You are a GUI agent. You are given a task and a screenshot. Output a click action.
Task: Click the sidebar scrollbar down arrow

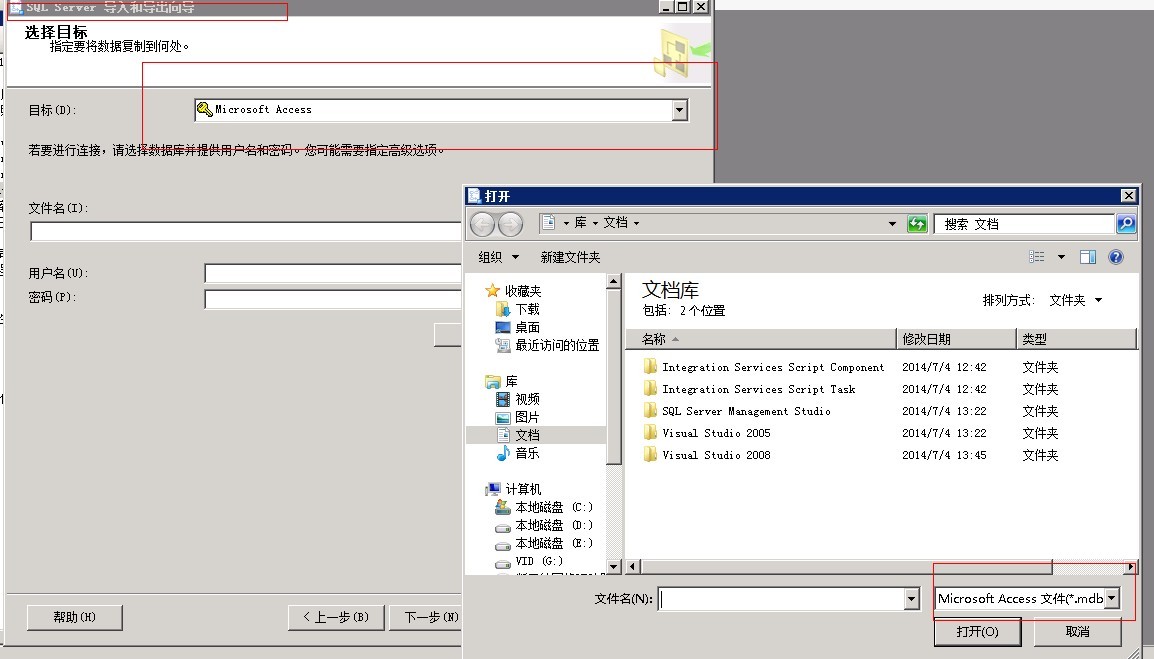coord(614,568)
